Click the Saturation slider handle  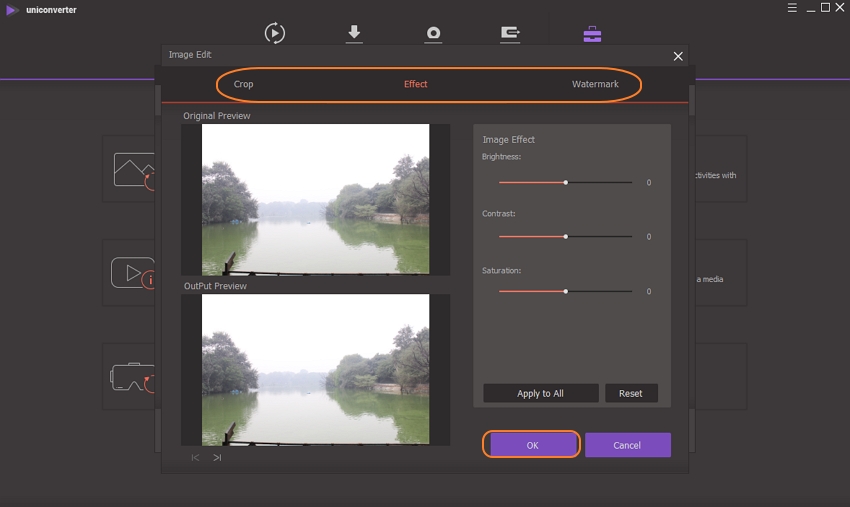pyautogui.click(x=566, y=291)
